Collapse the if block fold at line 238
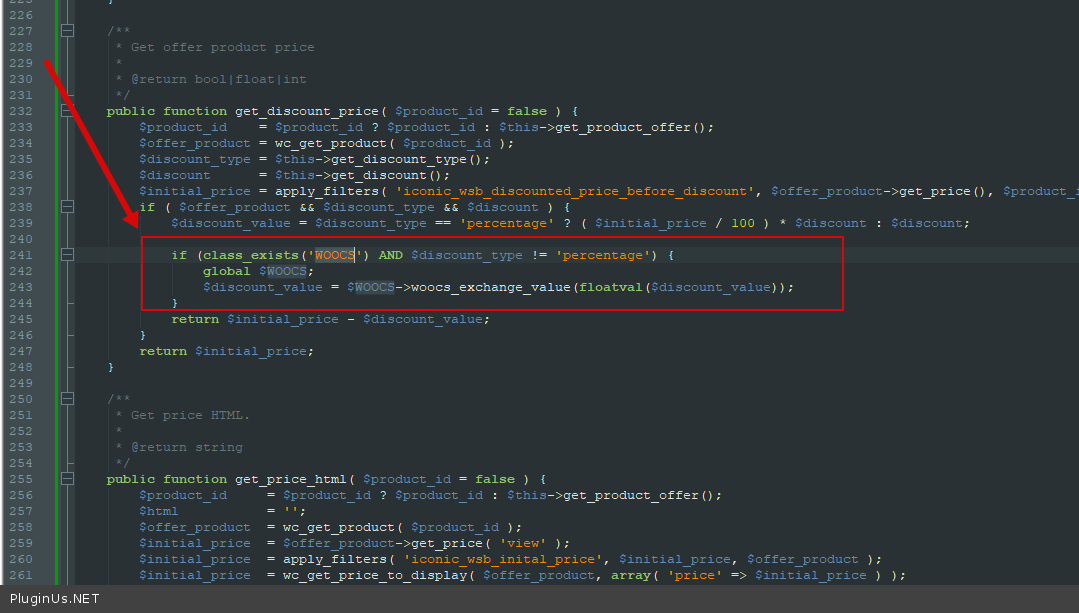This screenshot has width=1079, height=613. [67, 207]
